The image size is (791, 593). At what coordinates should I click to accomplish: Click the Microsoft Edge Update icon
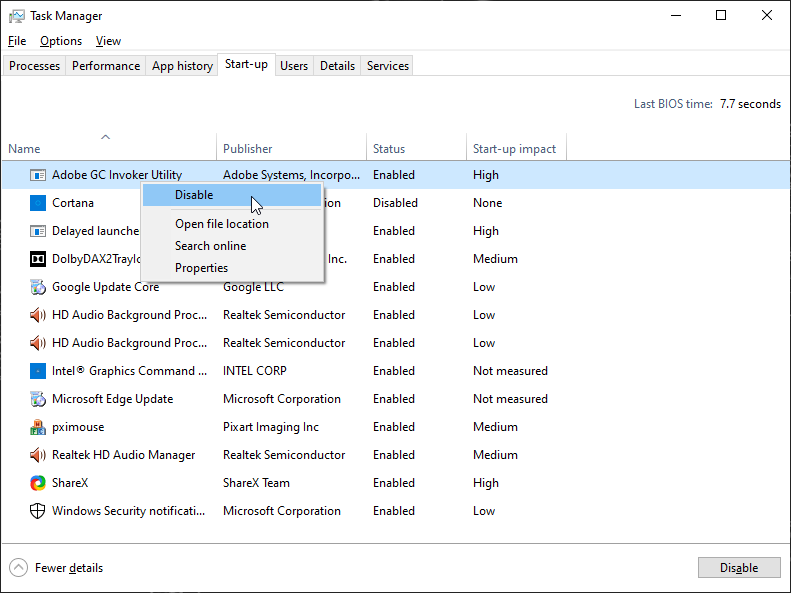click(x=38, y=399)
